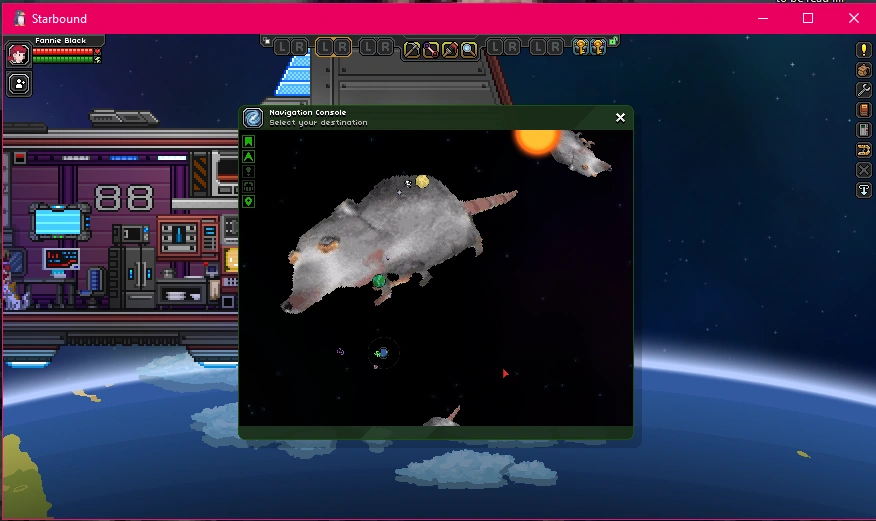This screenshot has height=521, width=876.
Task: Click the beam down arrow icon
Action: (864, 190)
